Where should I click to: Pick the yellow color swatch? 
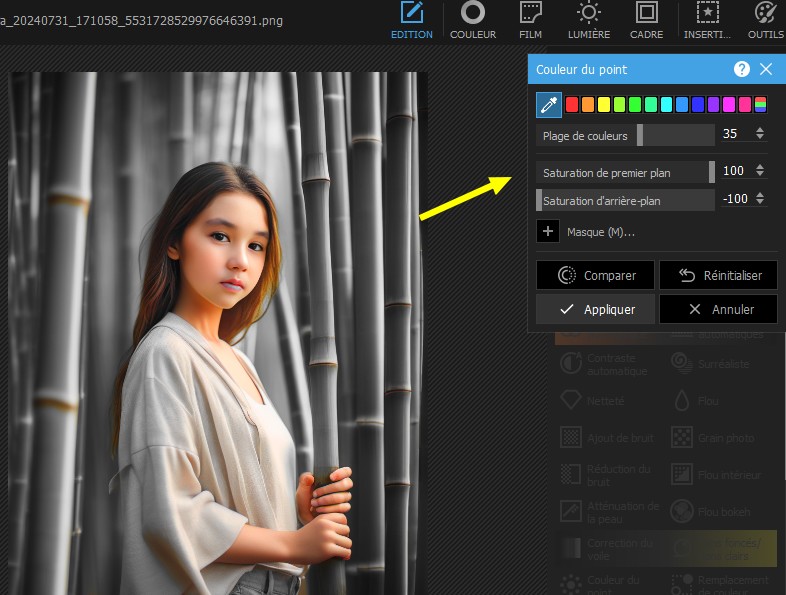pos(604,105)
